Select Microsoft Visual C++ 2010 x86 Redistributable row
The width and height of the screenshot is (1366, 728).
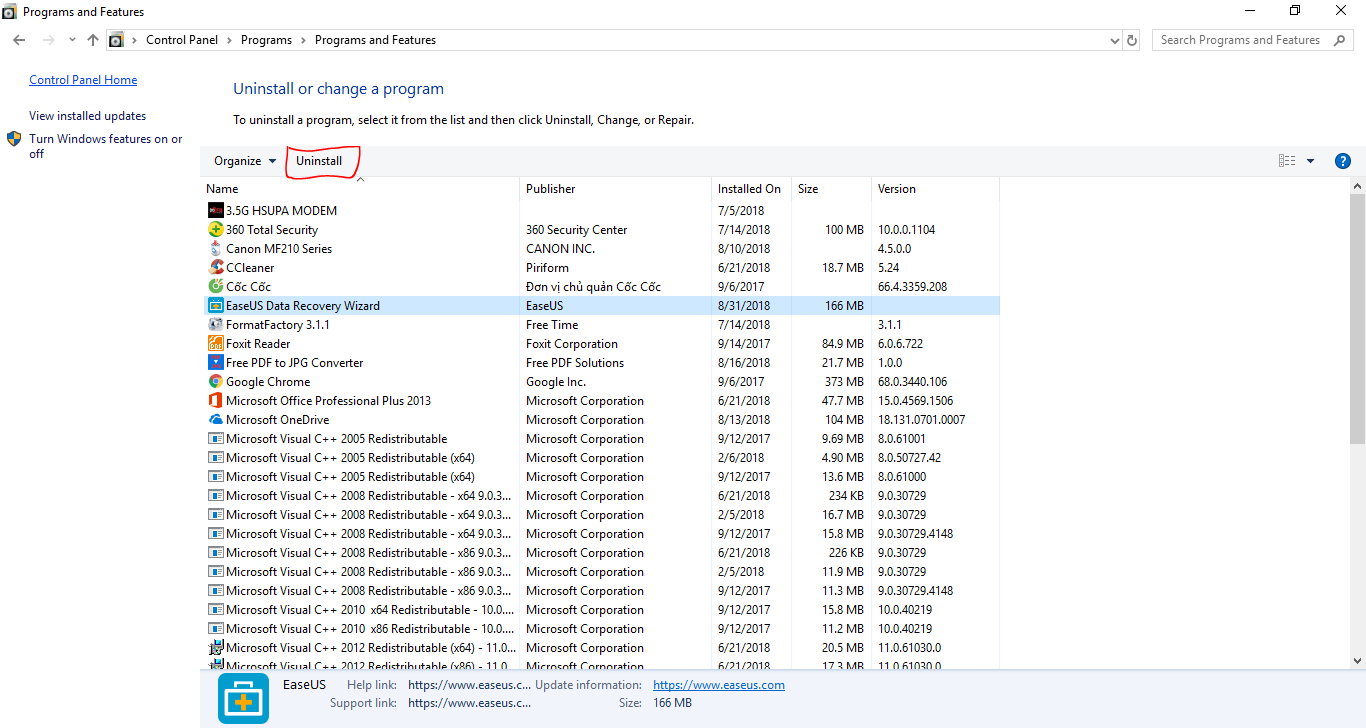tap(600, 629)
